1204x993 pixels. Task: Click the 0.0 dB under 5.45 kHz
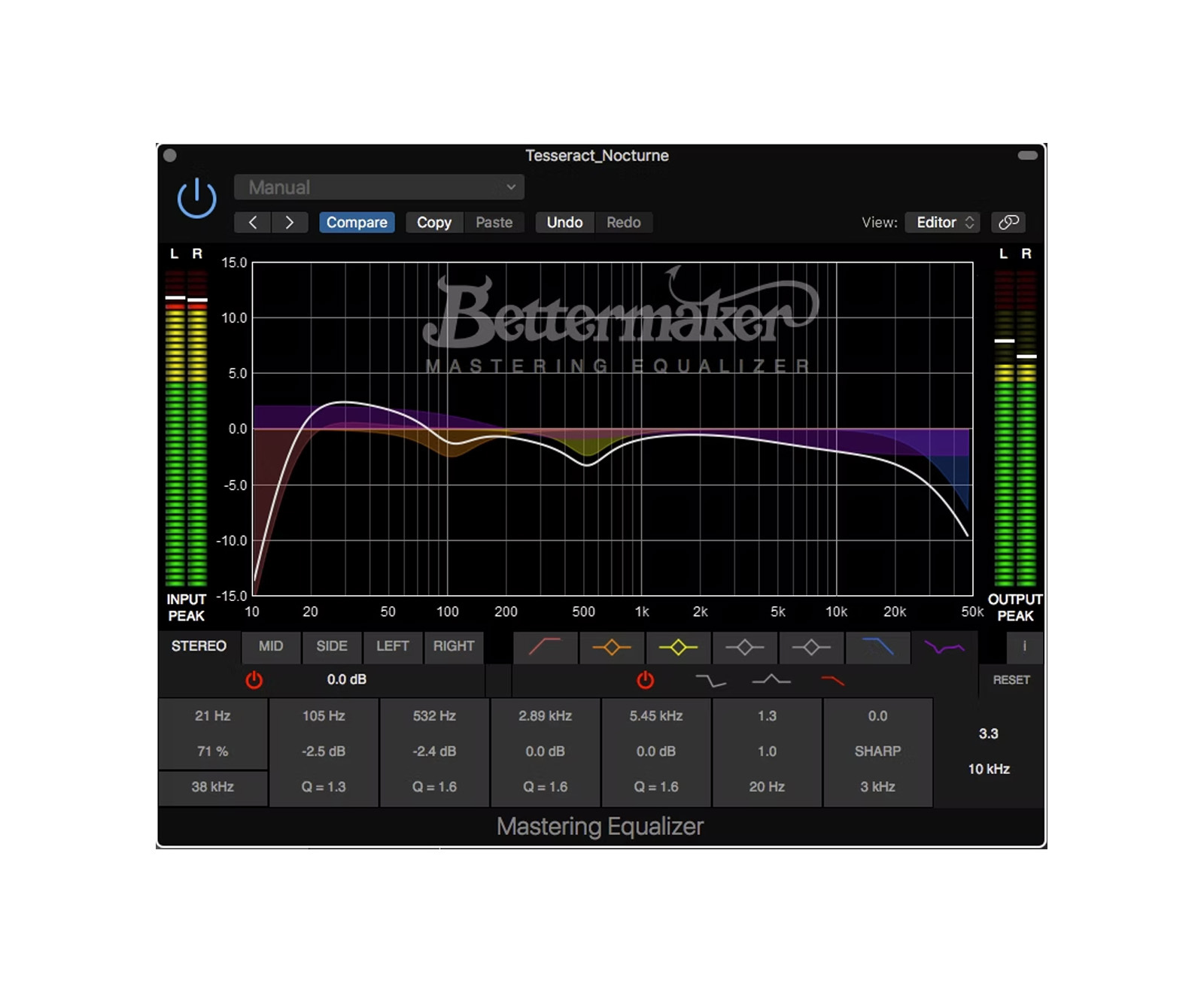[x=656, y=752]
